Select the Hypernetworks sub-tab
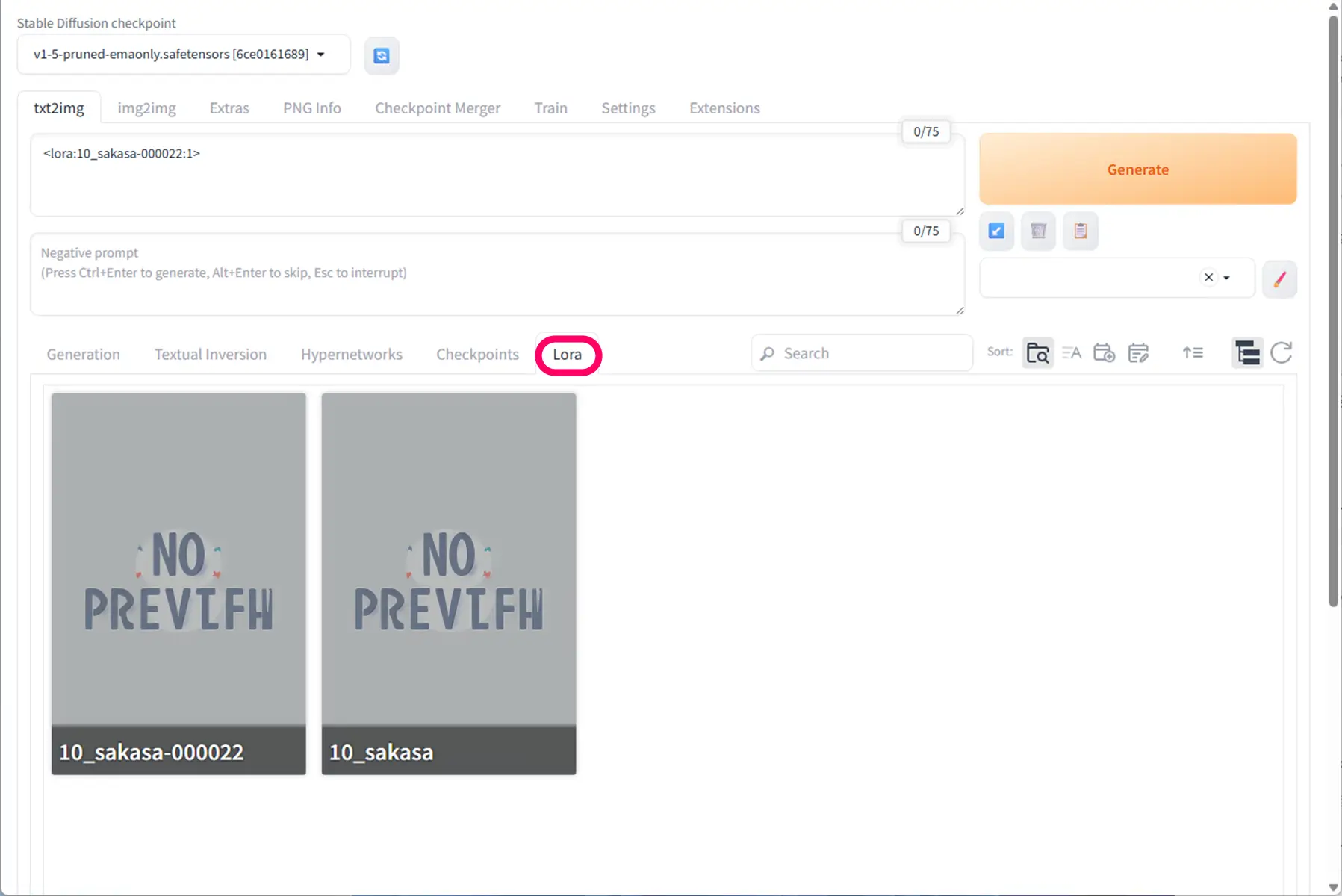The width and height of the screenshot is (1342, 896). point(352,355)
